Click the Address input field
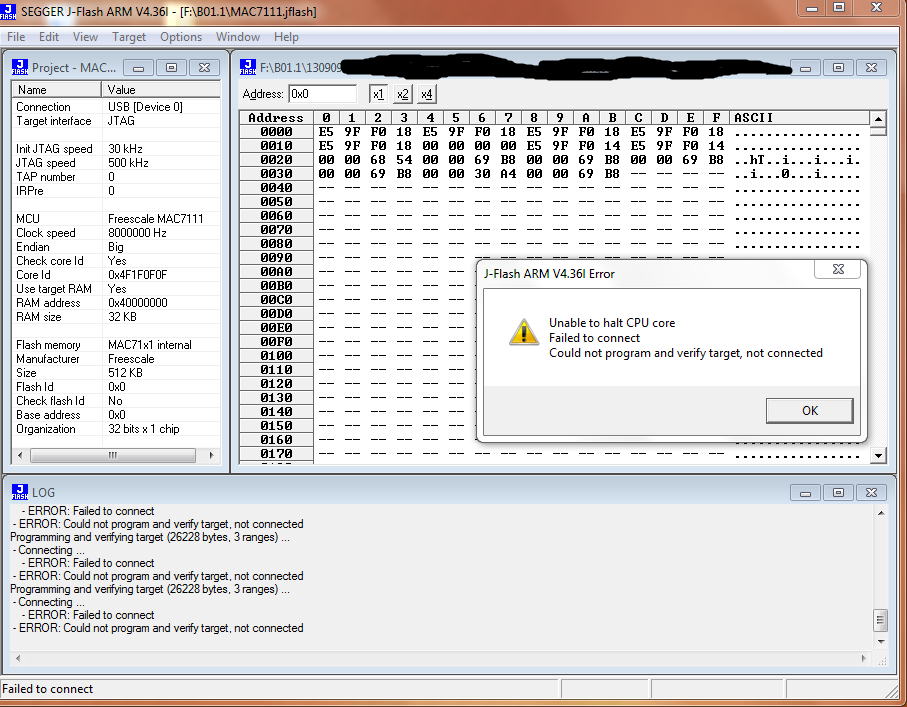Screen dimensions: 907x707 coord(323,94)
